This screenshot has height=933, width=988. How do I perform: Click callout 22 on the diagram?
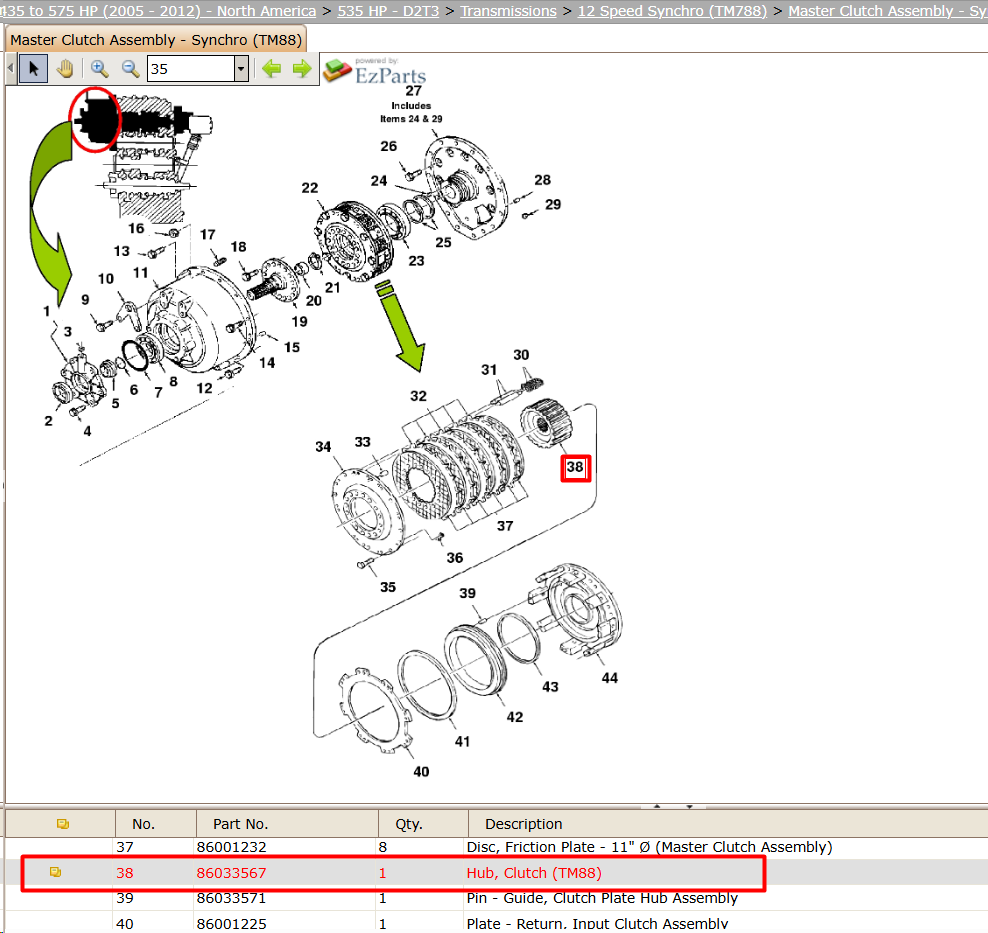point(309,188)
